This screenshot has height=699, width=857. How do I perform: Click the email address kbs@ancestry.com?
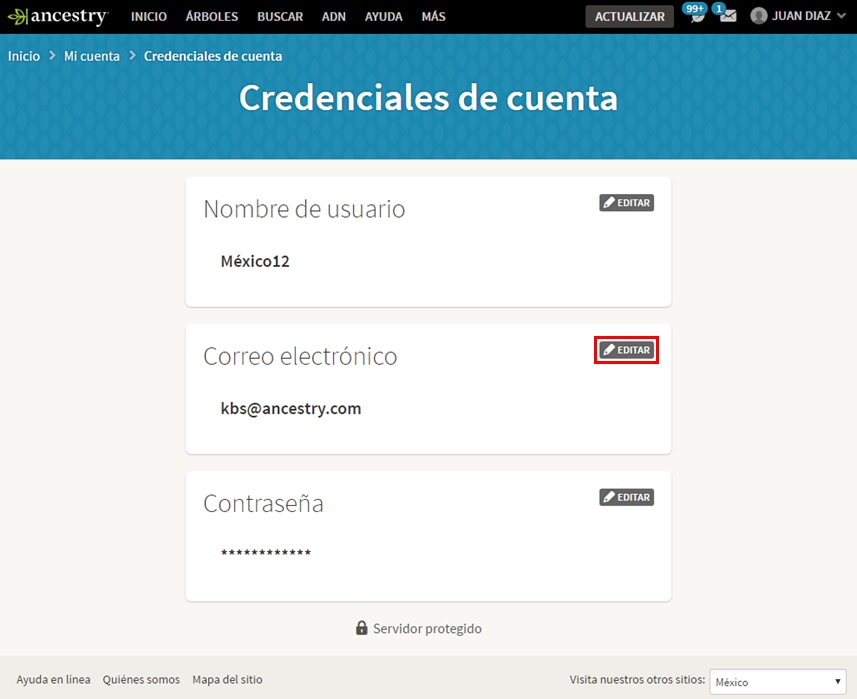click(291, 408)
